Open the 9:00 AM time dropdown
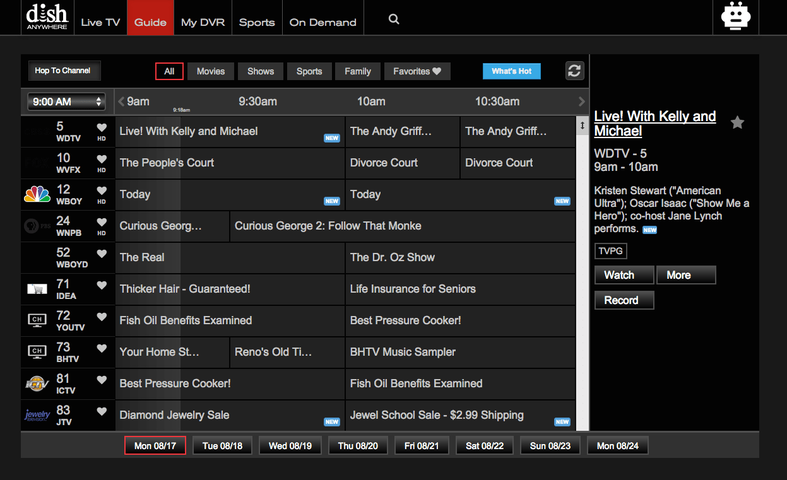787x480 pixels. [66, 102]
